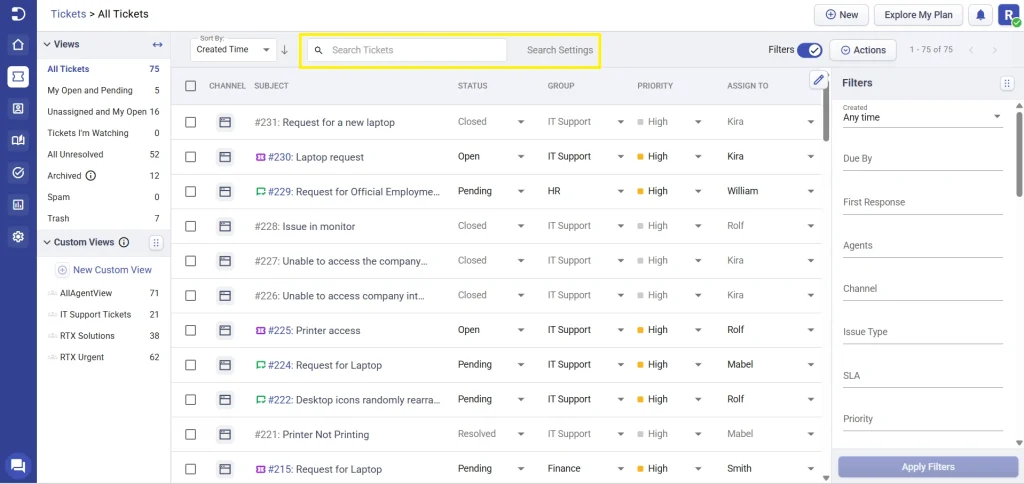
Task: Open the settings gear in left sidebar
Action: [x=18, y=237]
